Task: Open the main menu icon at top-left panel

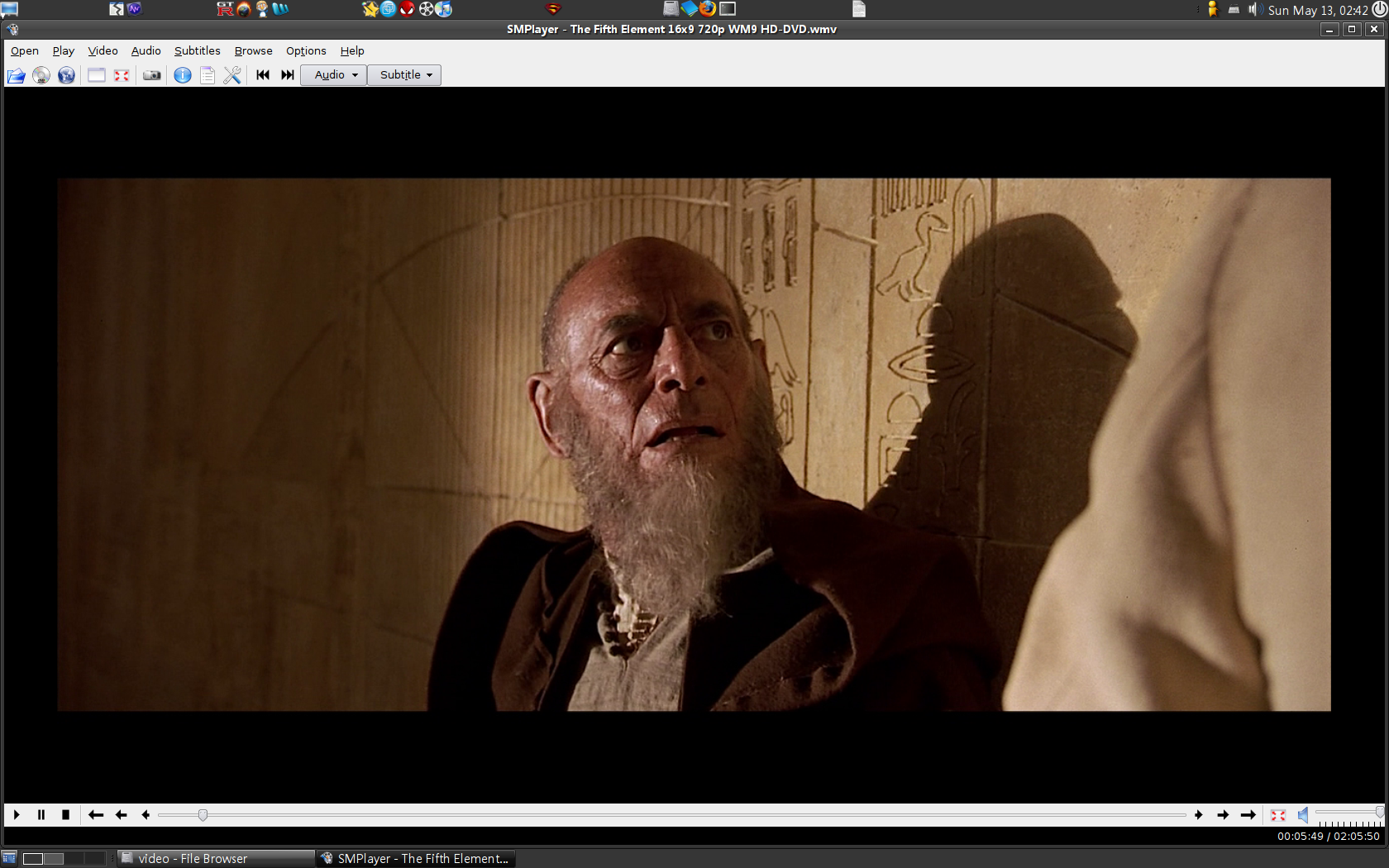Action: [x=9, y=9]
